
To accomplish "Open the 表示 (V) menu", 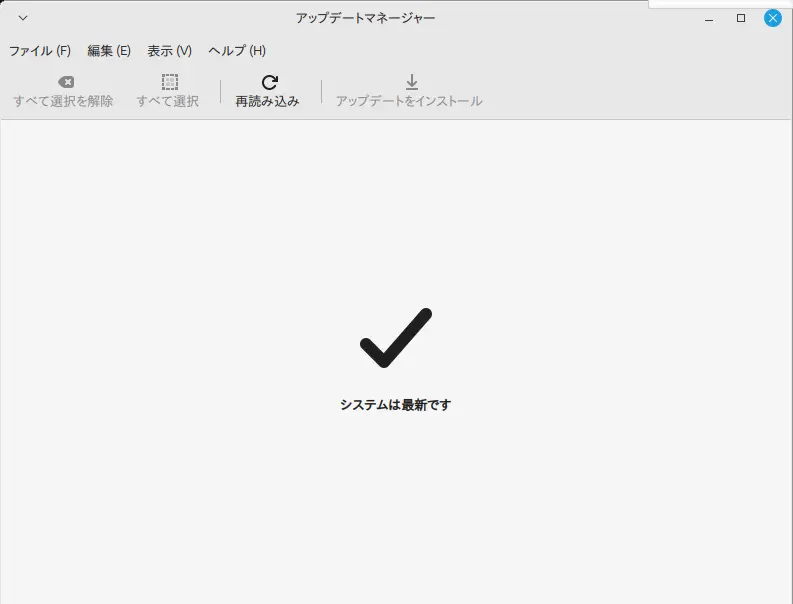I will tap(169, 51).
